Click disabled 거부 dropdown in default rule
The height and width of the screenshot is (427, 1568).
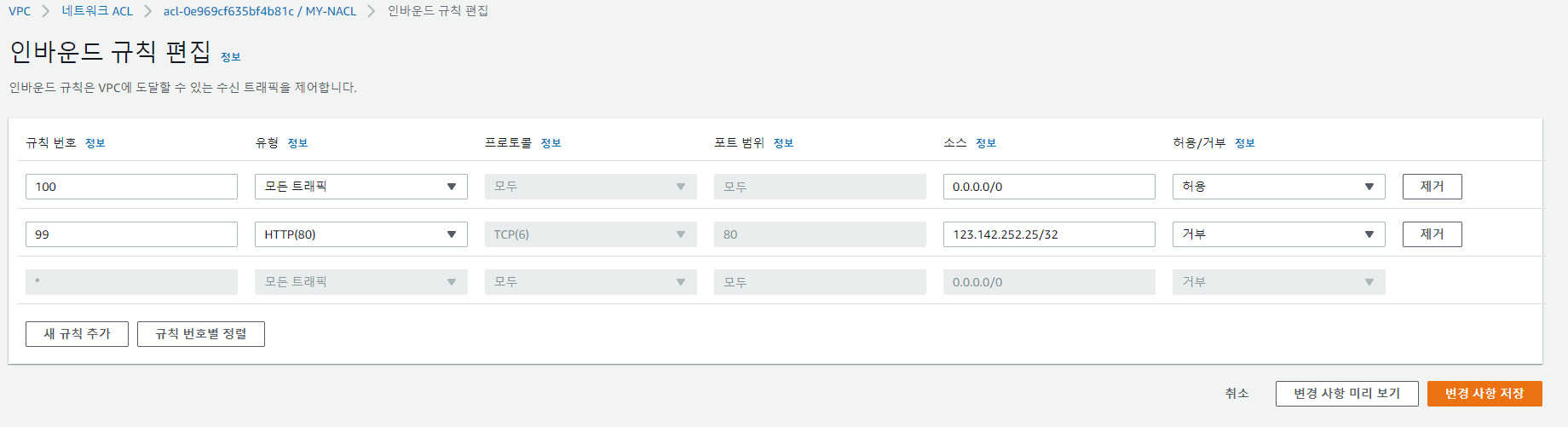point(1279,282)
